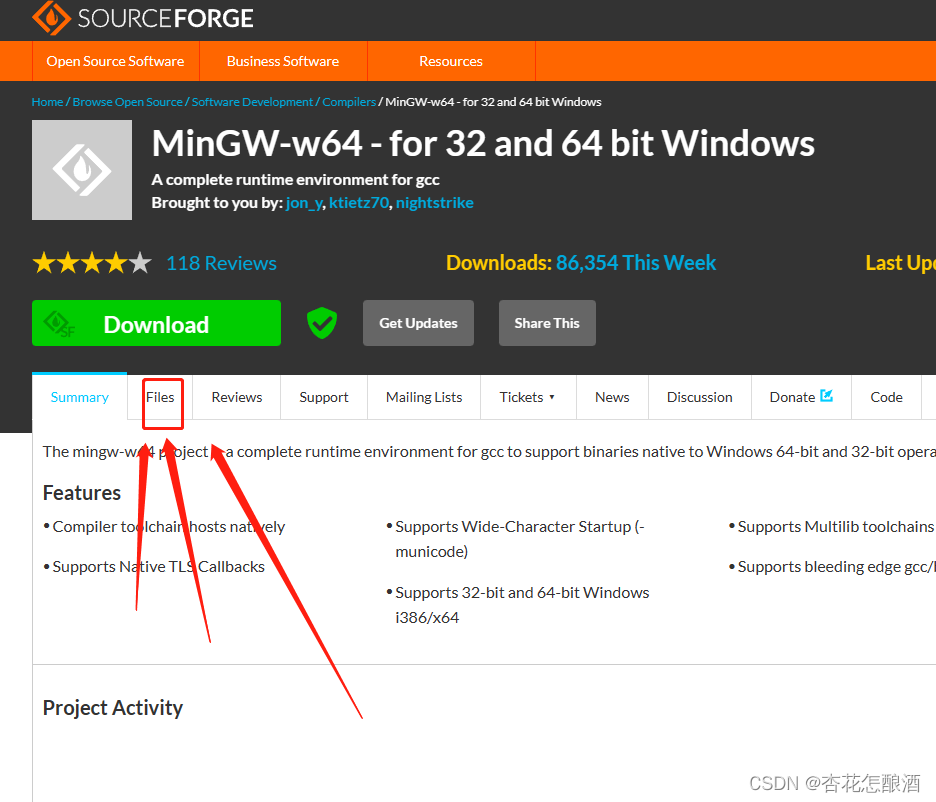Screen dimensions: 936x802
Task: Switch to the Reviews tab
Action: (236, 397)
